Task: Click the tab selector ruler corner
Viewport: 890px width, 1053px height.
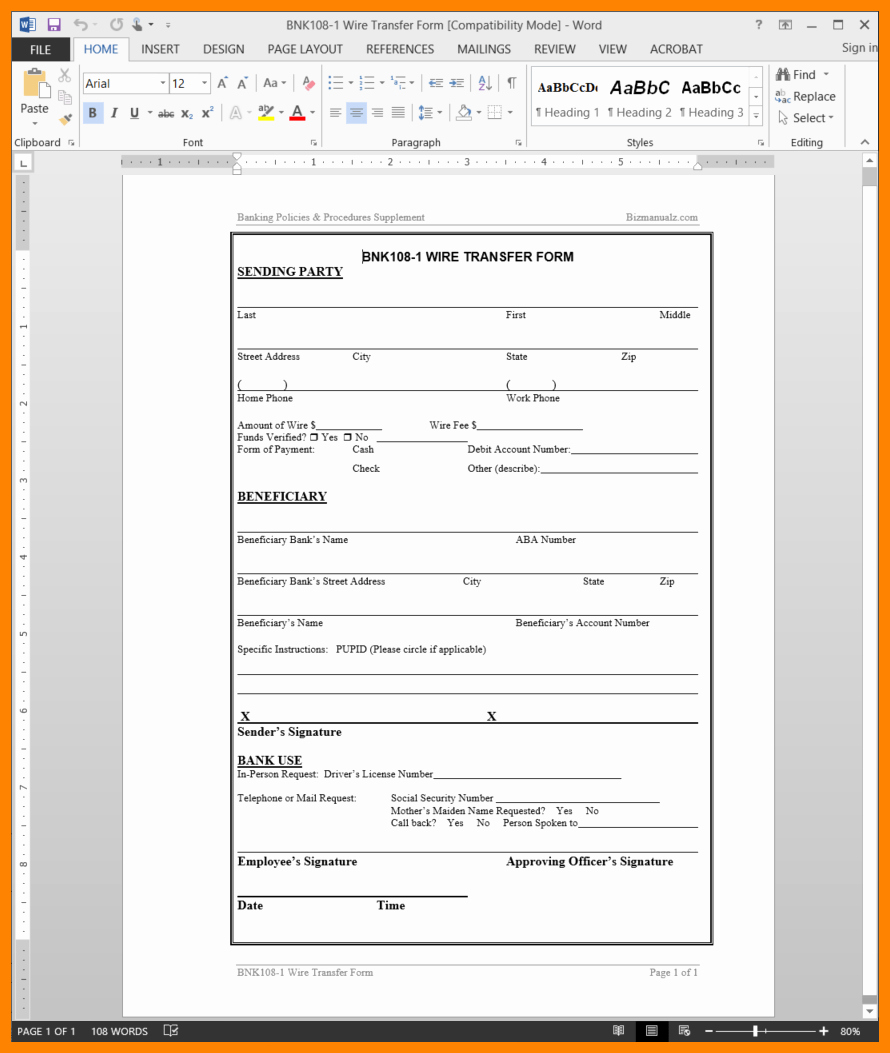Action: [24, 163]
